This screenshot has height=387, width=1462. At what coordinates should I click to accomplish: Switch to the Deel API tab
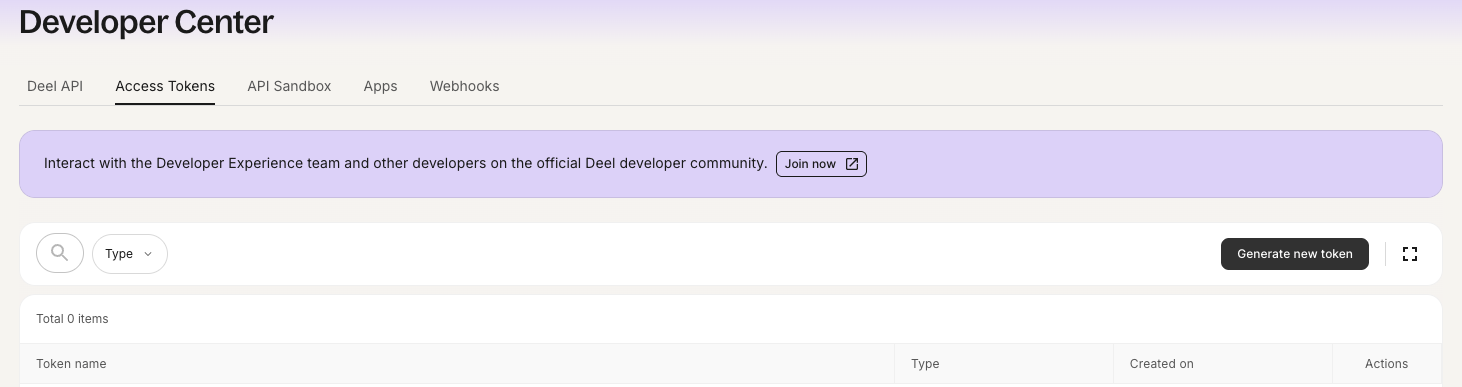click(x=55, y=86)
